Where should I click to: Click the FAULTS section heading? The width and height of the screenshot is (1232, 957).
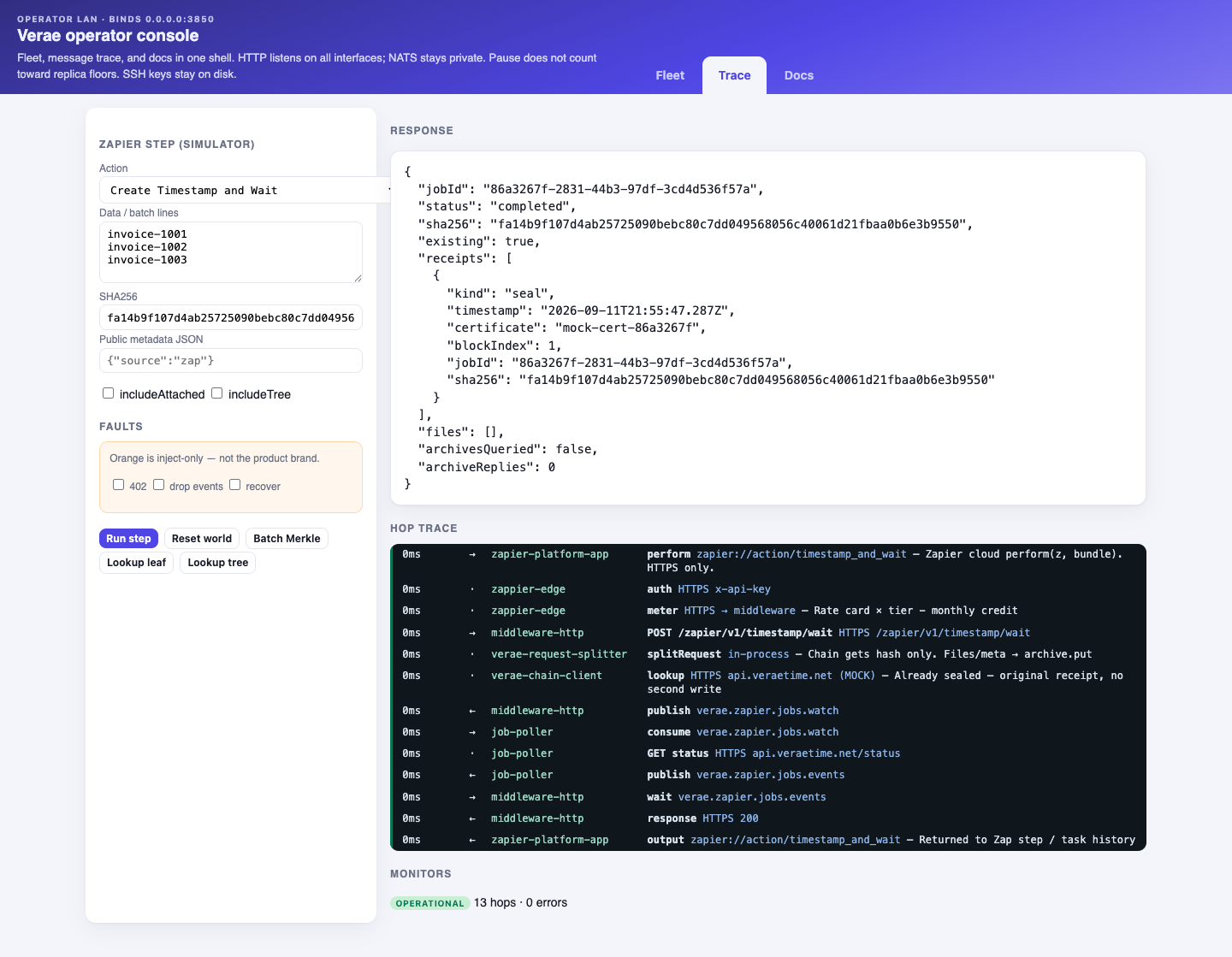click(x=121, y=427)
